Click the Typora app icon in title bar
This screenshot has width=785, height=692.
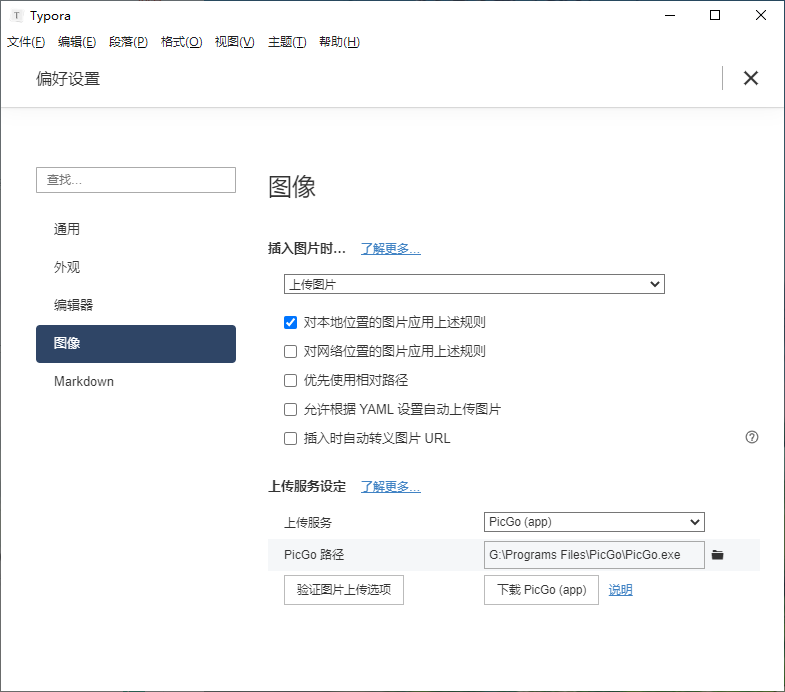click(x=17, y=16)
